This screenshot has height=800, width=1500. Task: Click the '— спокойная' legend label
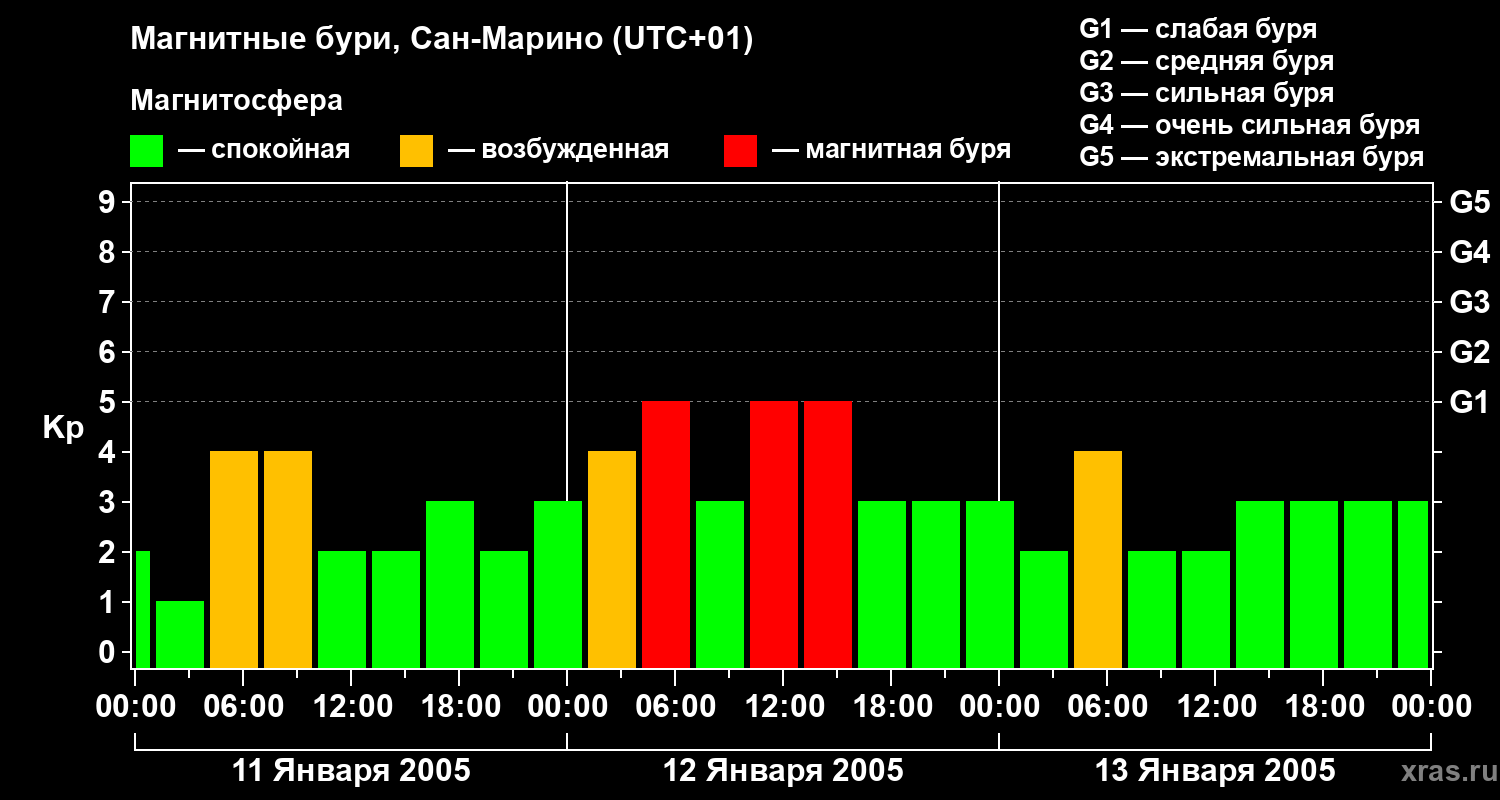coord(264,150)
